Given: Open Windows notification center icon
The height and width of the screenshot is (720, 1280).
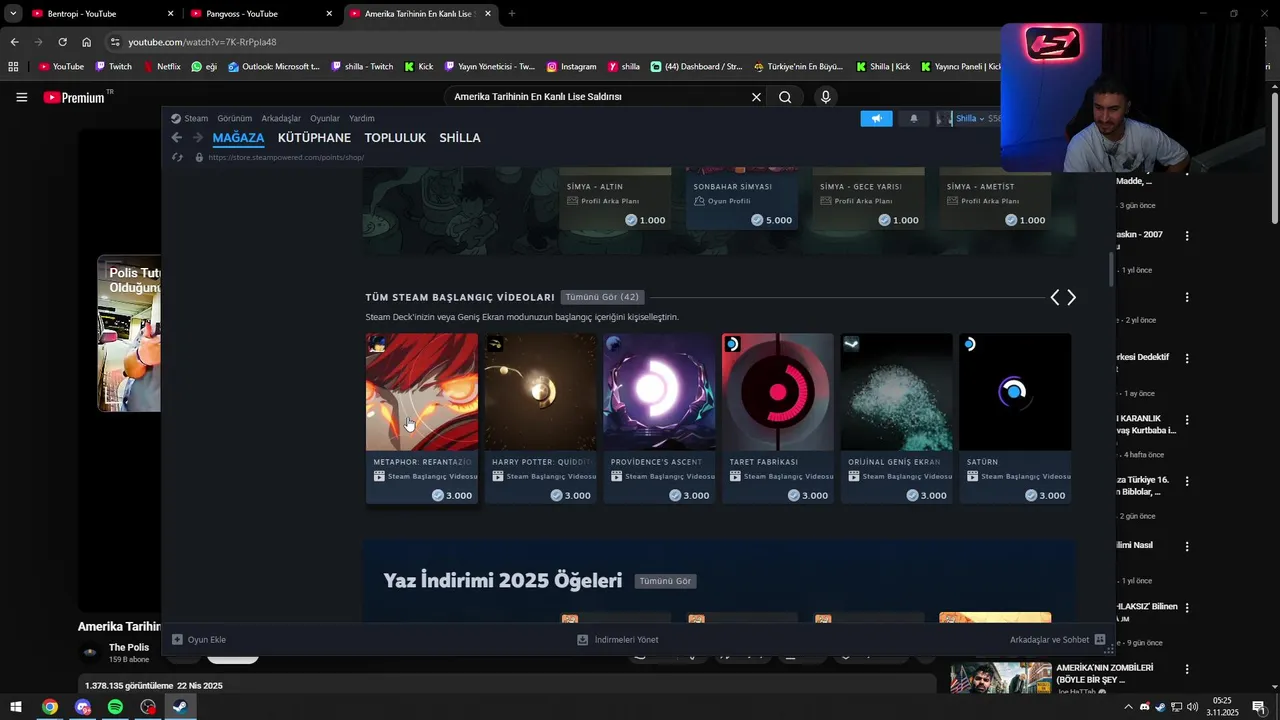Looking at the screenshot, I should pos(1259,707).
